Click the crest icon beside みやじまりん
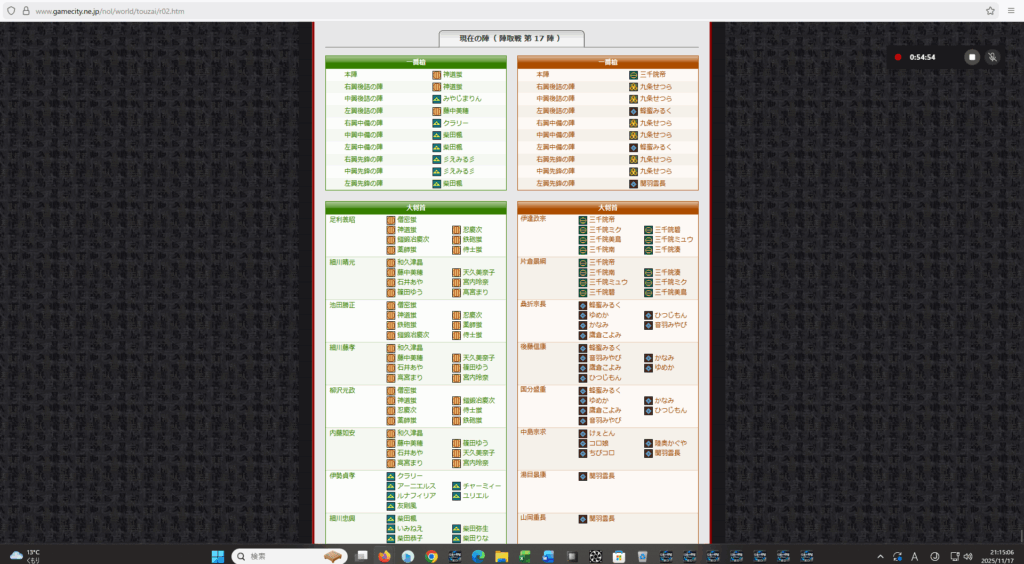This screenshot has width=1024, height=564. click(437, 99)
